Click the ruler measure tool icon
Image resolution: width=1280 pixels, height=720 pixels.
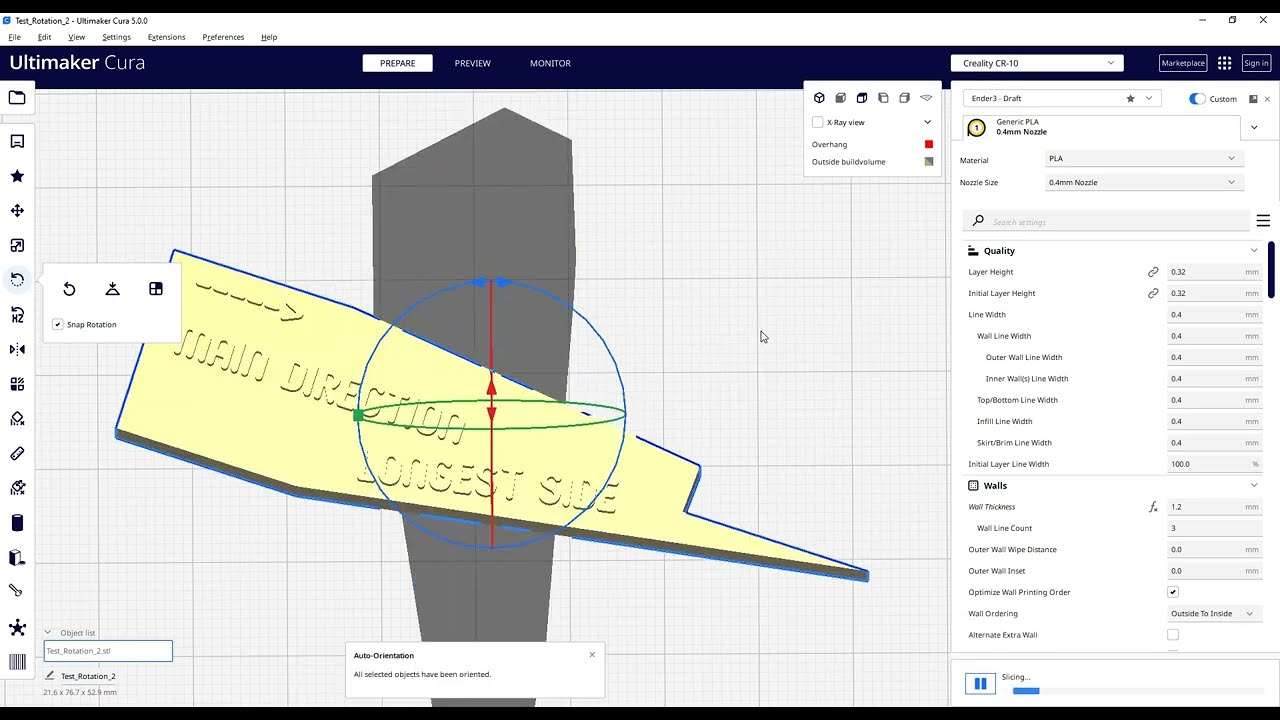click(17, 454)
